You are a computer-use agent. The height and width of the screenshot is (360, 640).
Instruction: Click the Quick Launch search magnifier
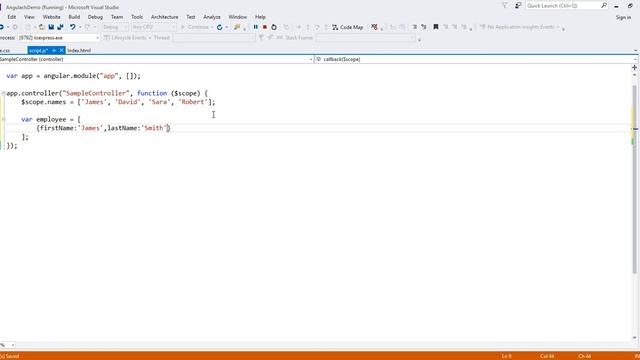[x=604, y=5]
